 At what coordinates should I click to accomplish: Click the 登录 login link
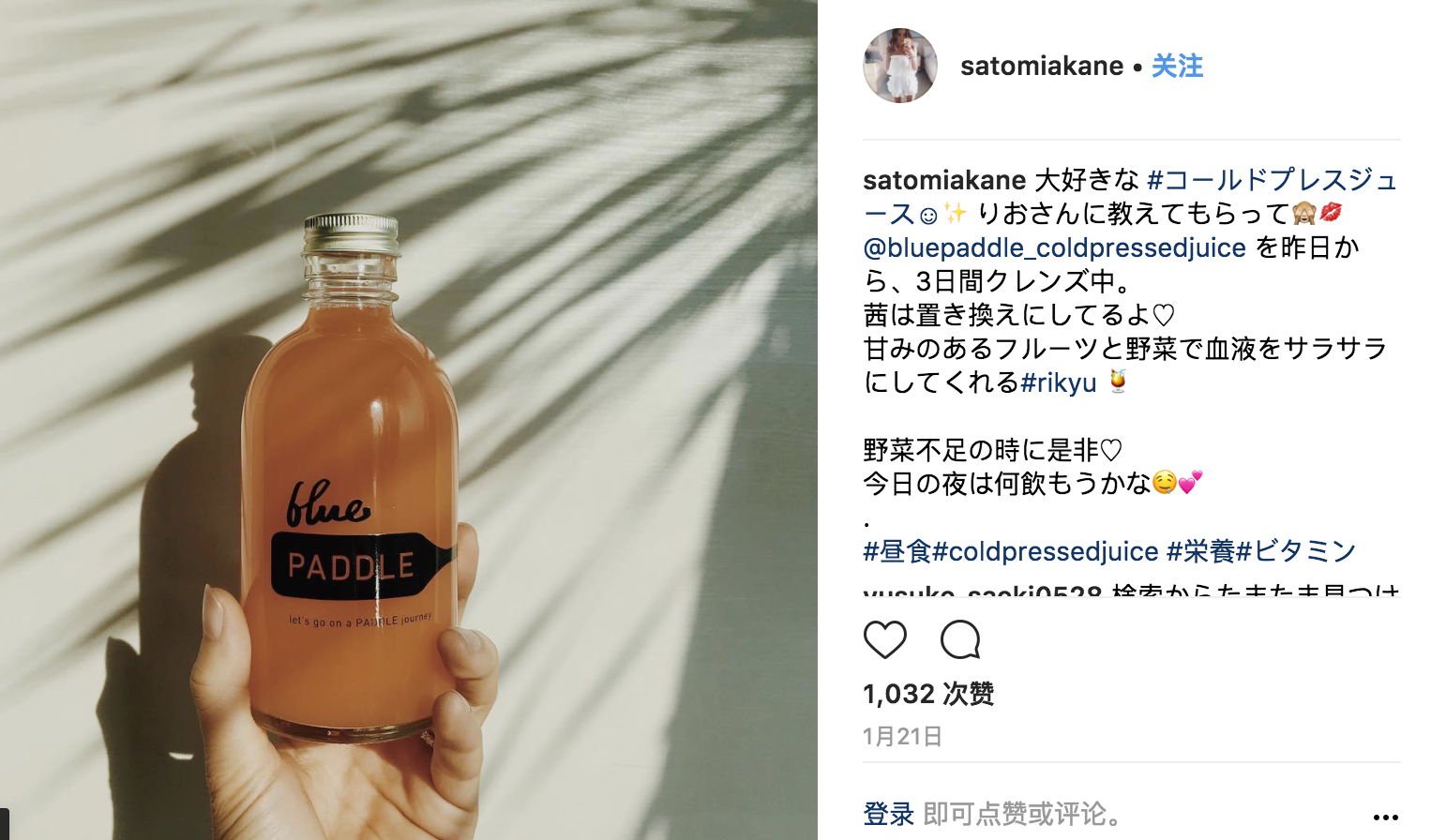pyautogui.click(x=888, y=814)
